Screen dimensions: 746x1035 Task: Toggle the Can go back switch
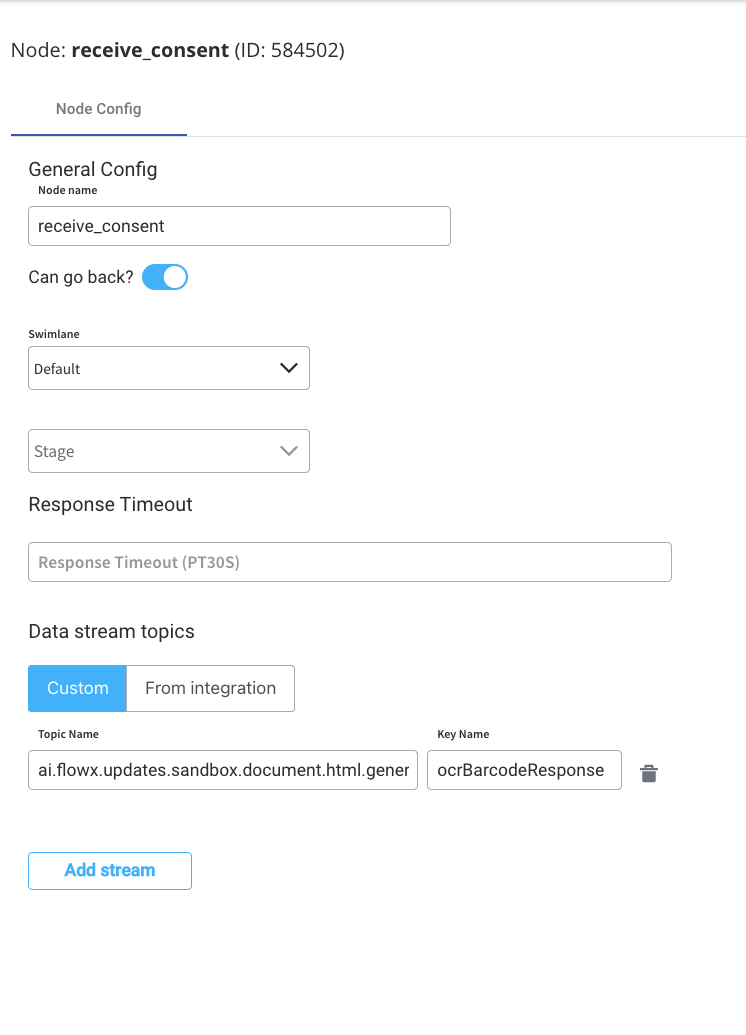(x=165, y=277)
